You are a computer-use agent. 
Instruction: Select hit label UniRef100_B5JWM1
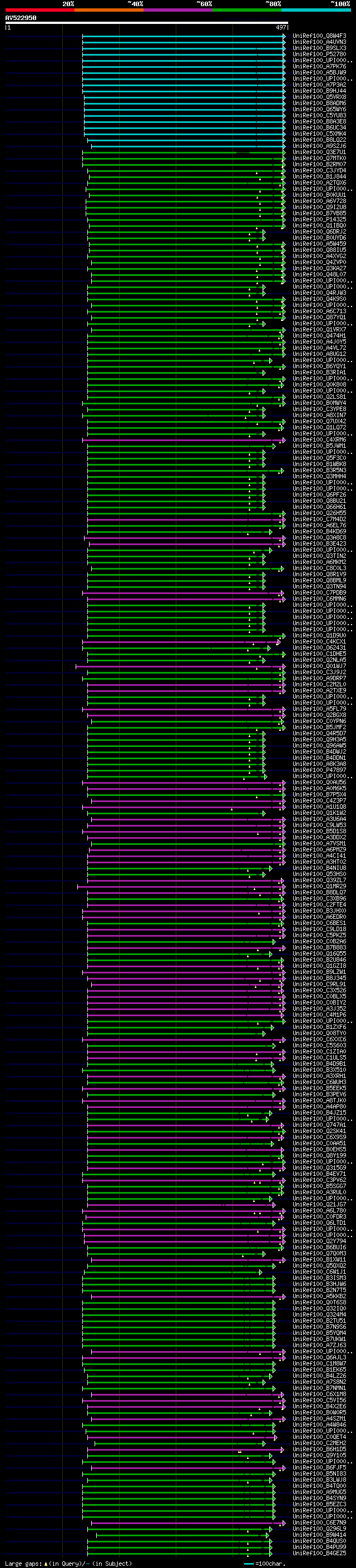(319, 446)
